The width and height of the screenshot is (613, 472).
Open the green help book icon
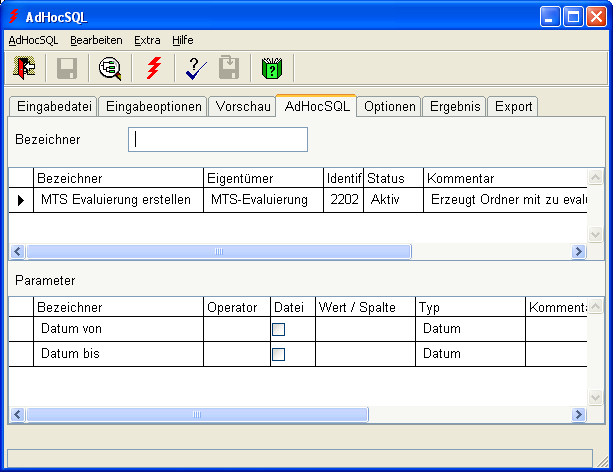pyautogui.click(x=270, y=68)
